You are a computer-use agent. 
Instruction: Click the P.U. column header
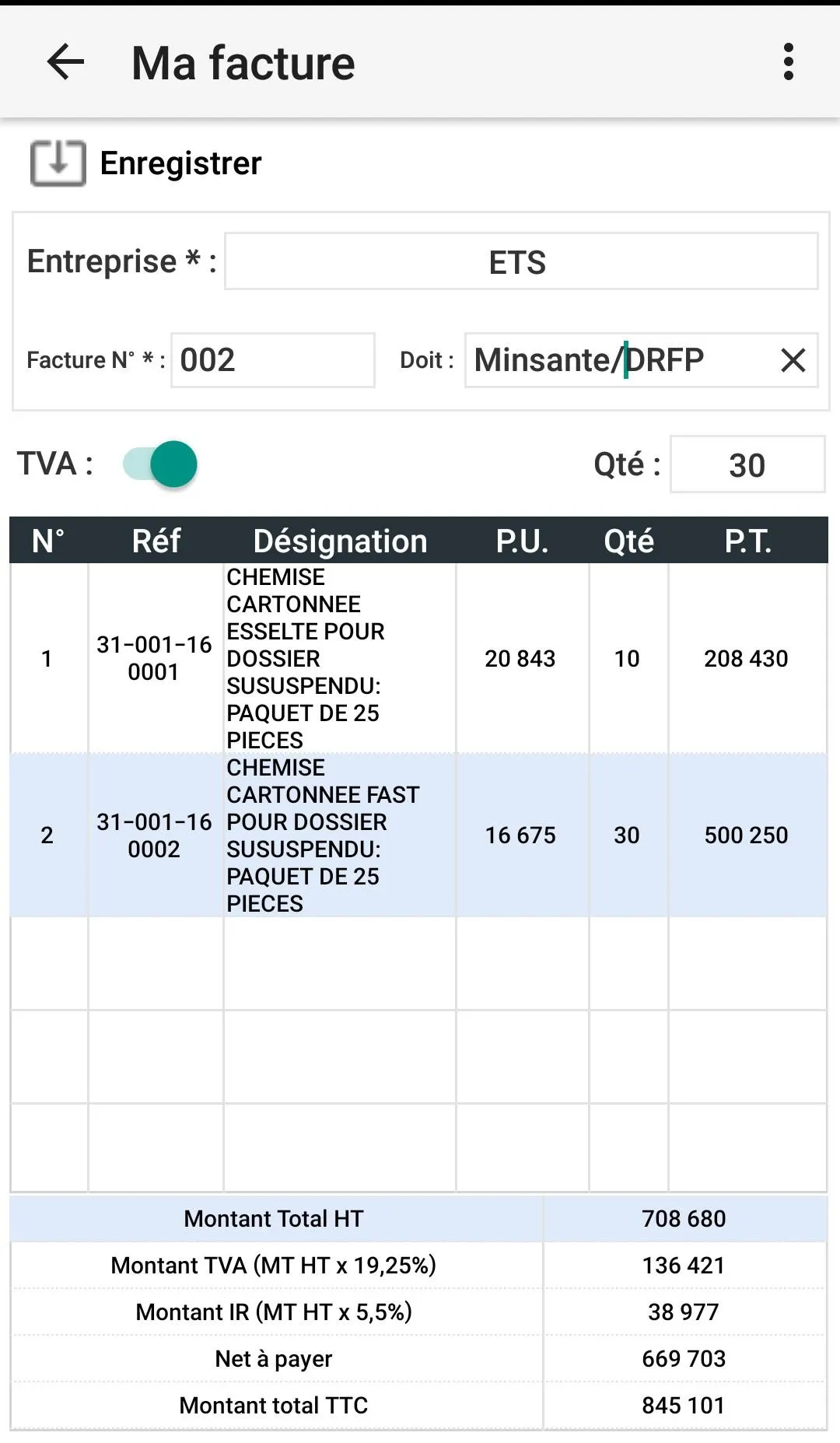(522, 541)
